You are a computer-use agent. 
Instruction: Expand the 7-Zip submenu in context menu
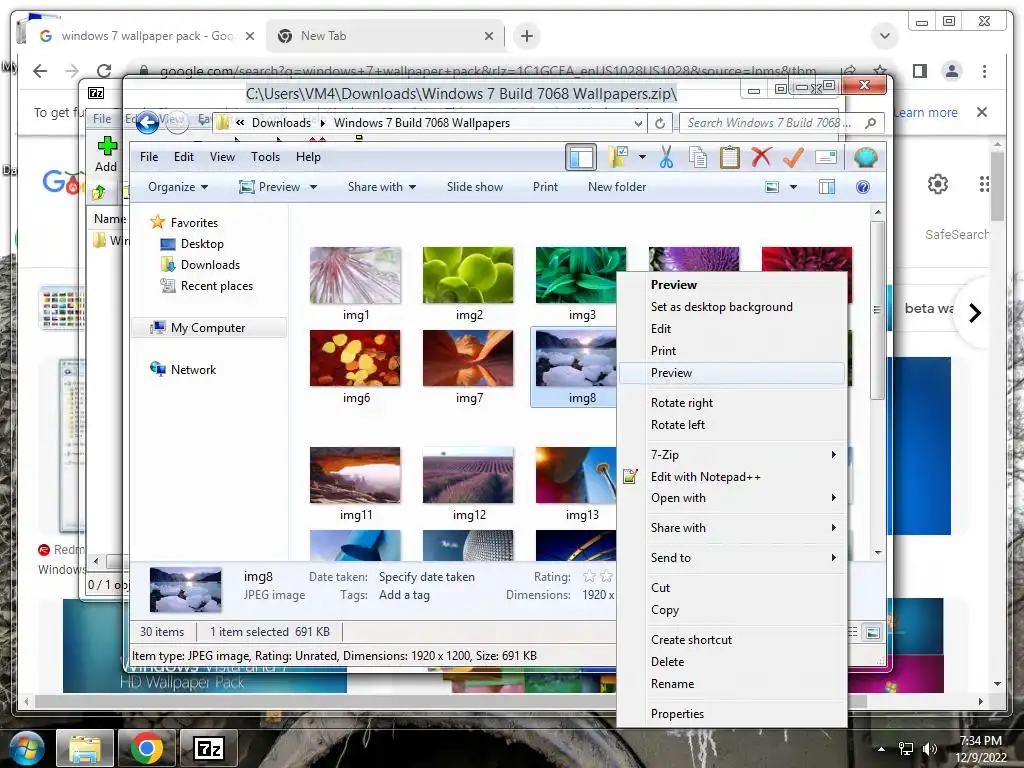(x=733, y=455)
